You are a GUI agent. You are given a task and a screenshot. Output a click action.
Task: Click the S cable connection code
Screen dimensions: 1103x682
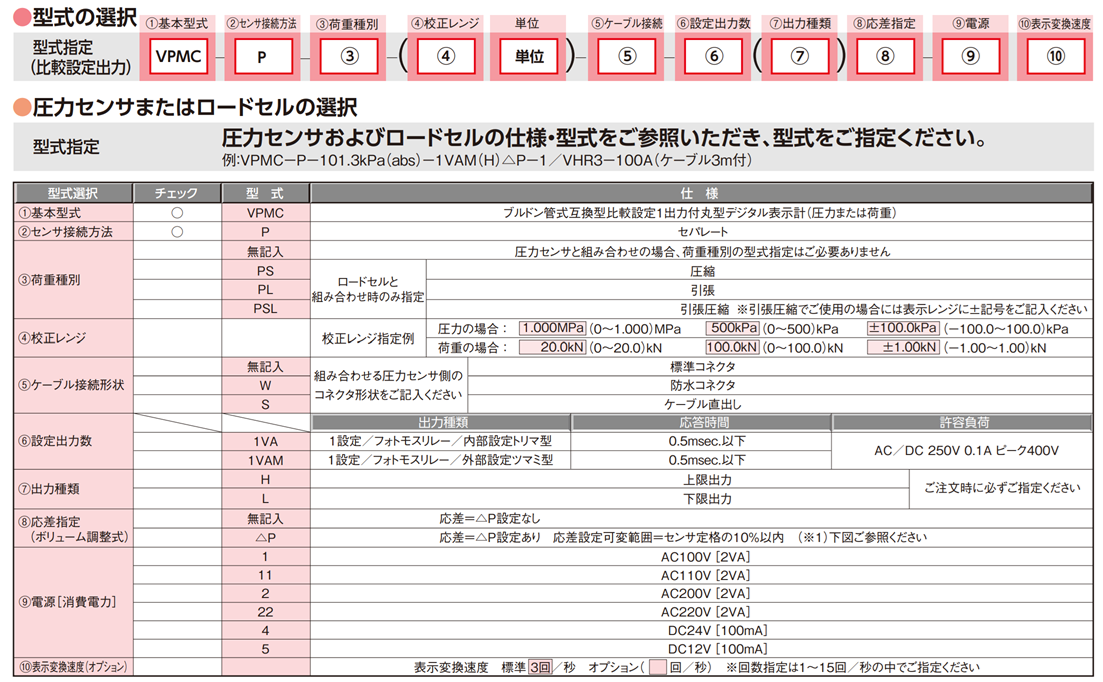(265, 404)
